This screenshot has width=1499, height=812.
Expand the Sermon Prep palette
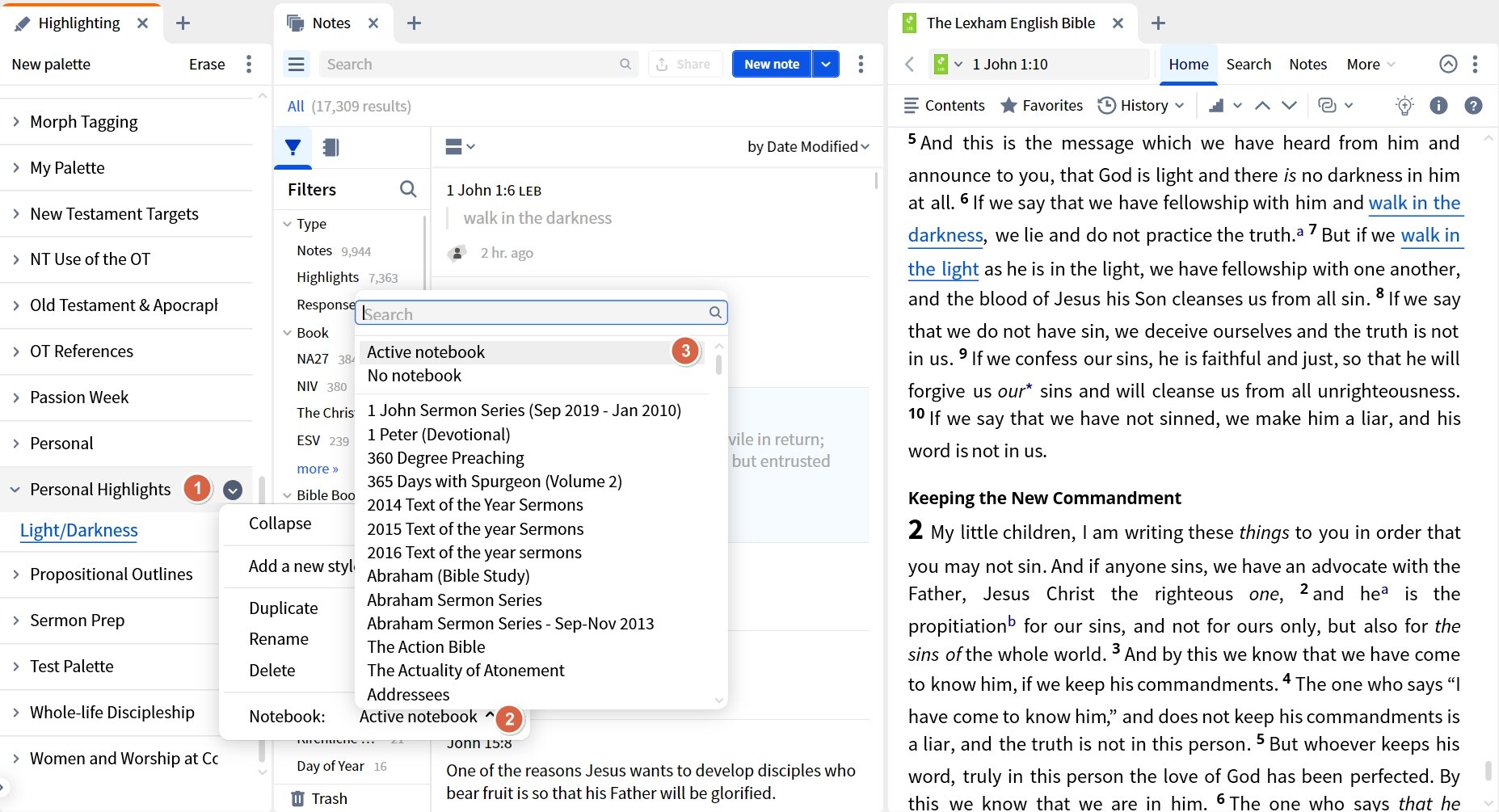(x=16, y=620)
